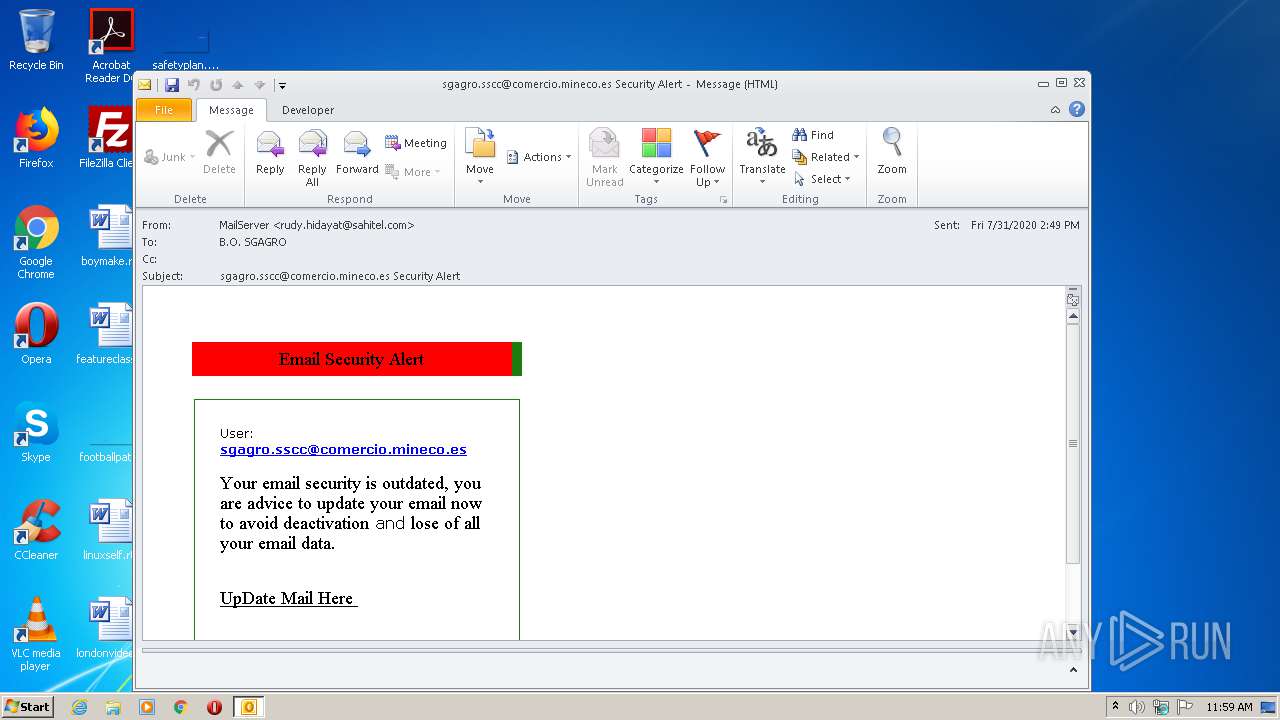
Task: Expand the Select dropdown
Action: 822,179
